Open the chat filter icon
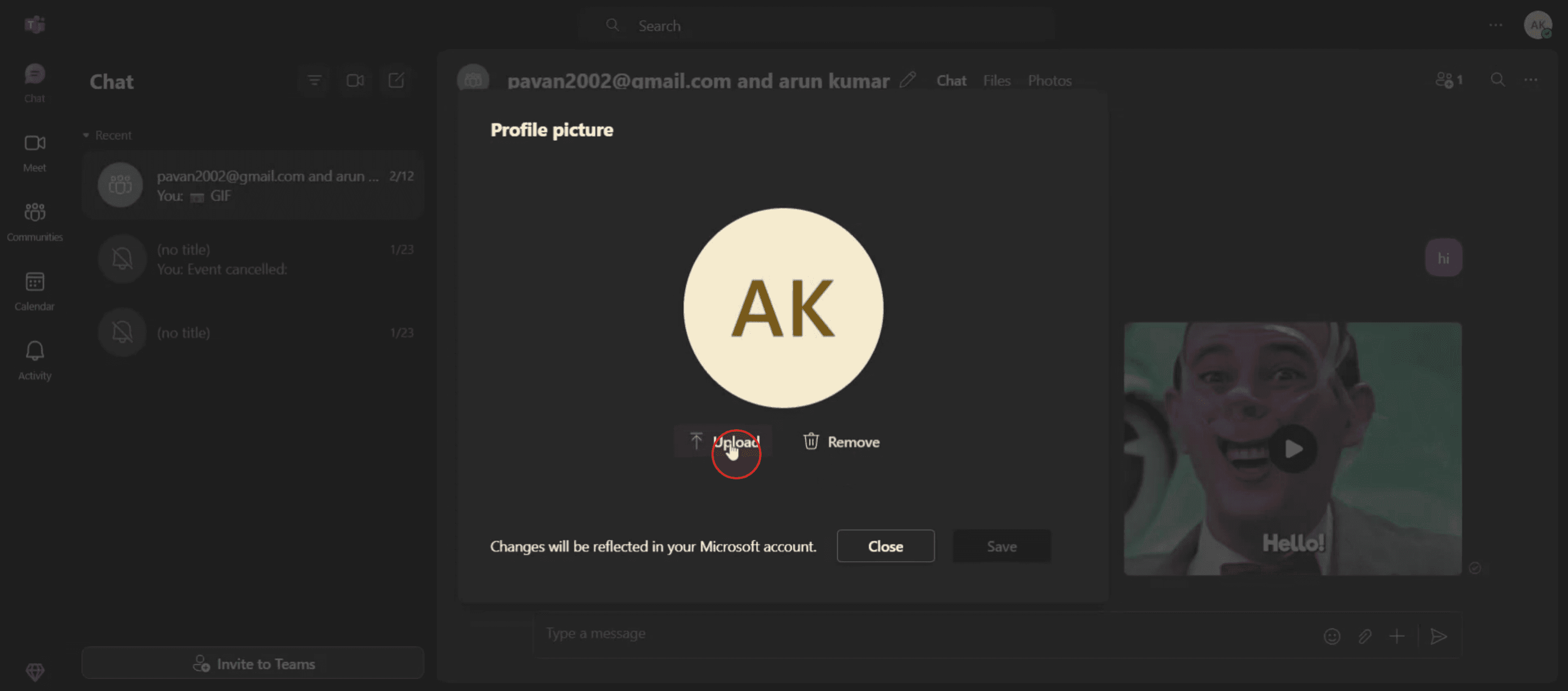 click(x=314, y=80)
